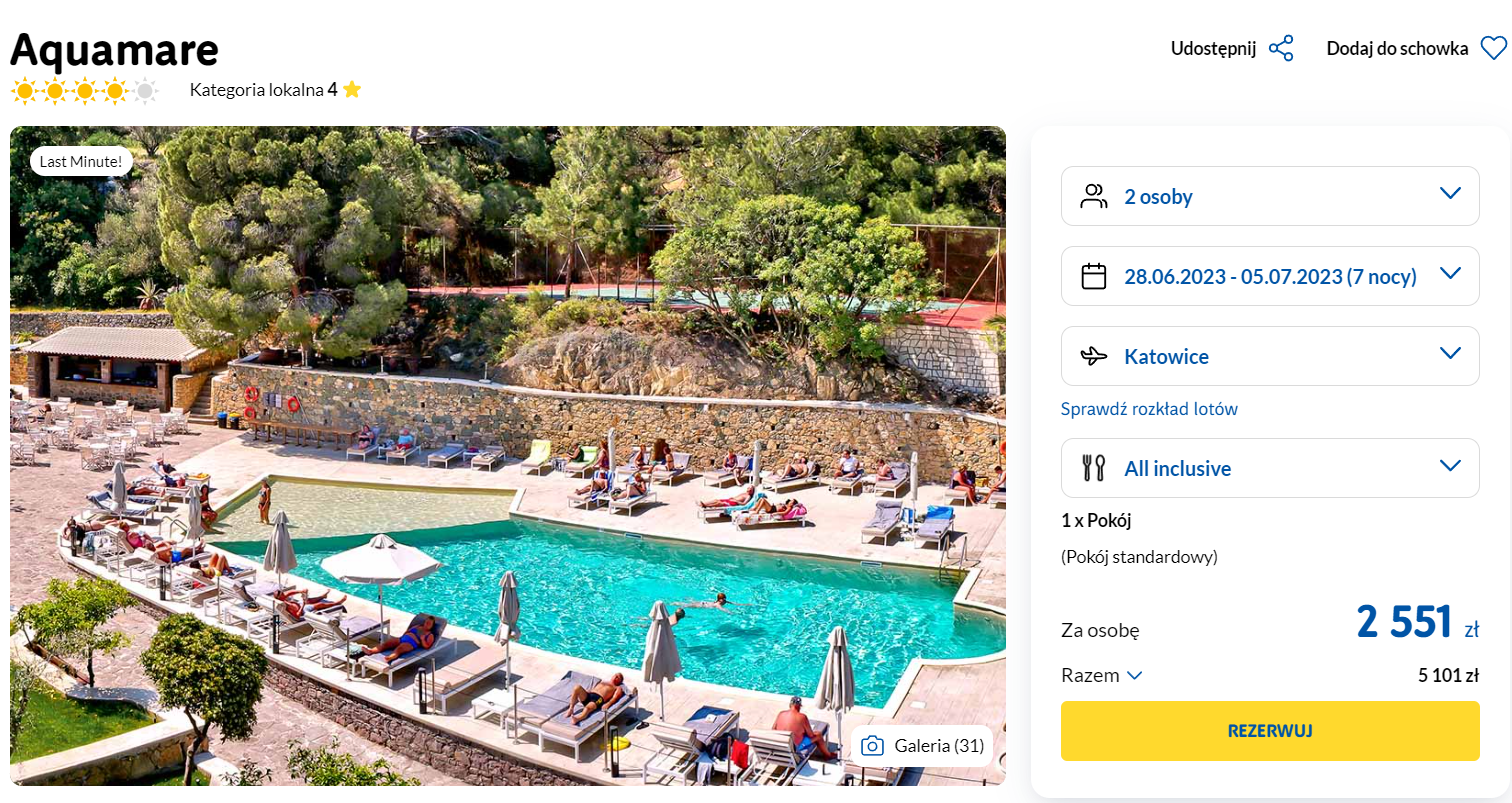The height and width of the screenshot is (803, 1512).
Task: Click the yellow star by Kategoria lokalna
Action: point(351,90)
